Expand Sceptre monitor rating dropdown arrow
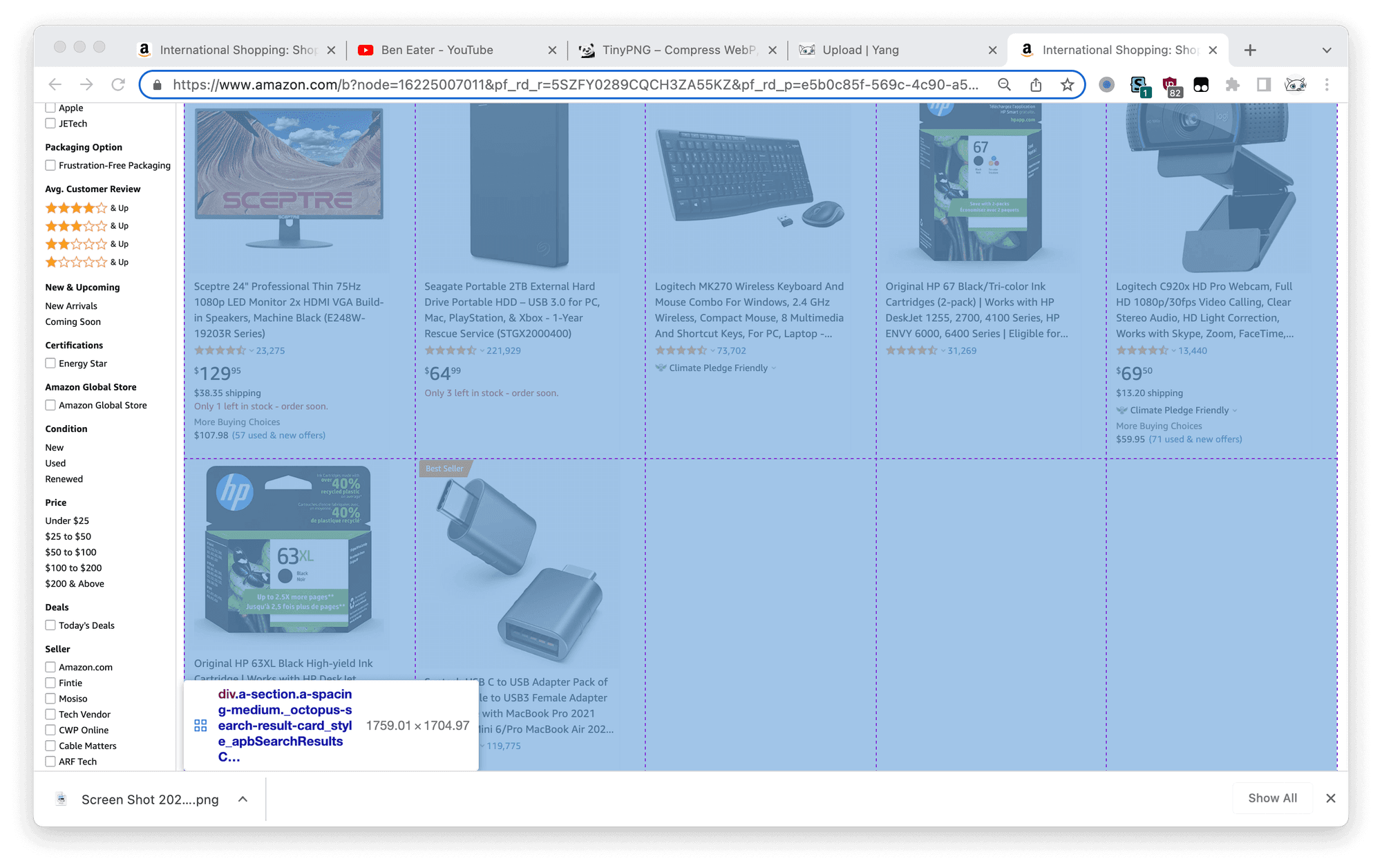Screen dimensions: 1382x868 252,351
